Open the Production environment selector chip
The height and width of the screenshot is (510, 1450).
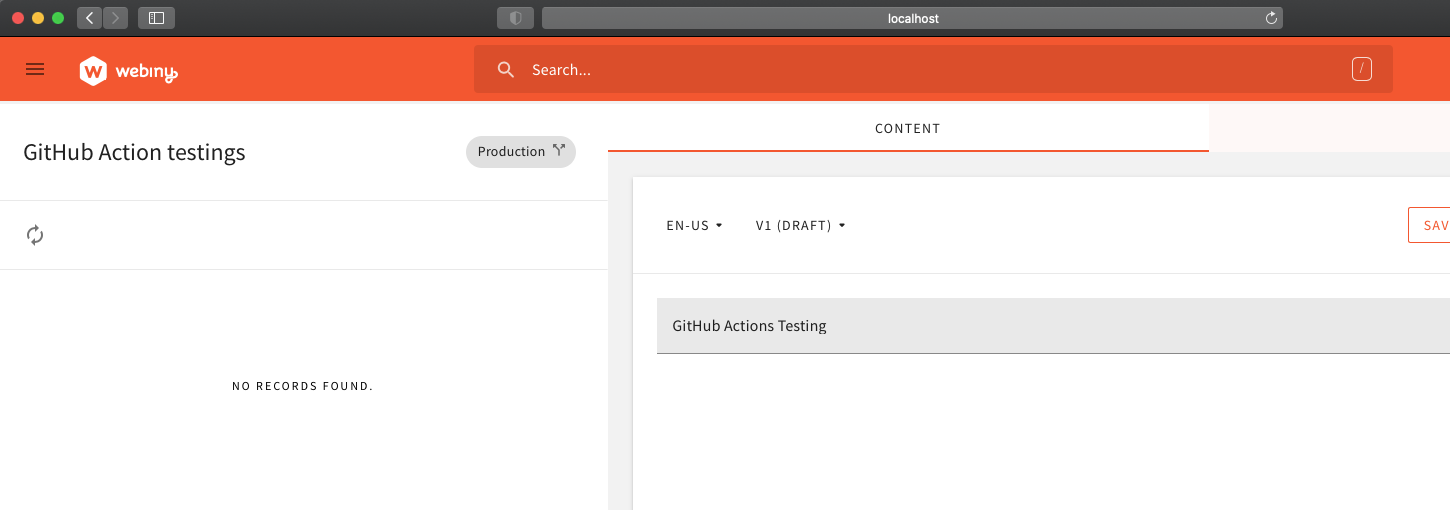tap(521, 152)
